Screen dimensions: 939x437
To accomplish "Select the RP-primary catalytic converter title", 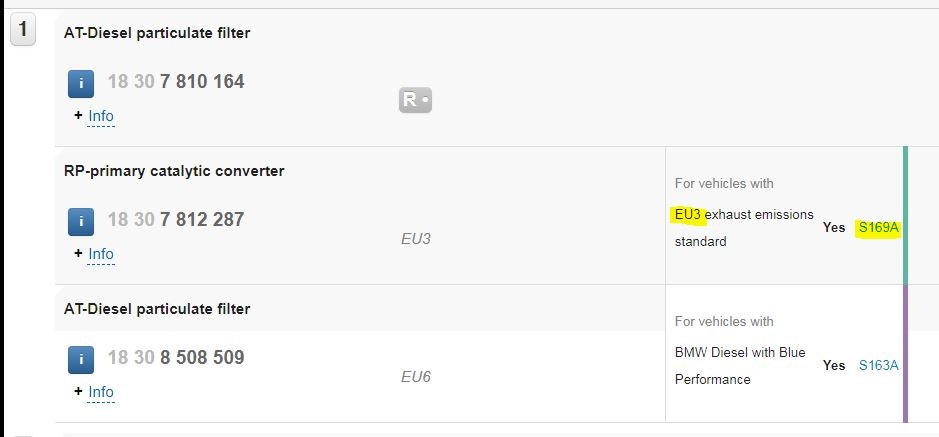I will pyautogui.click(x=174, y=171).
